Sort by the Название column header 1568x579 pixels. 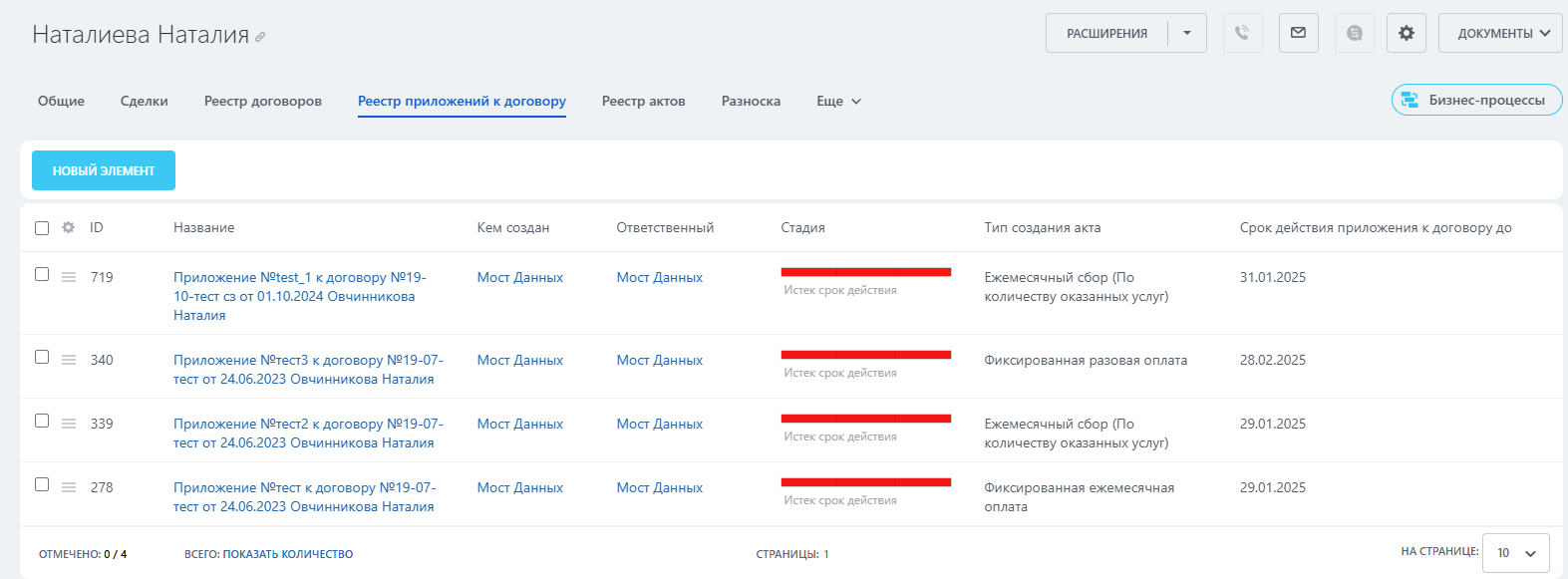(x=204, y=227)
